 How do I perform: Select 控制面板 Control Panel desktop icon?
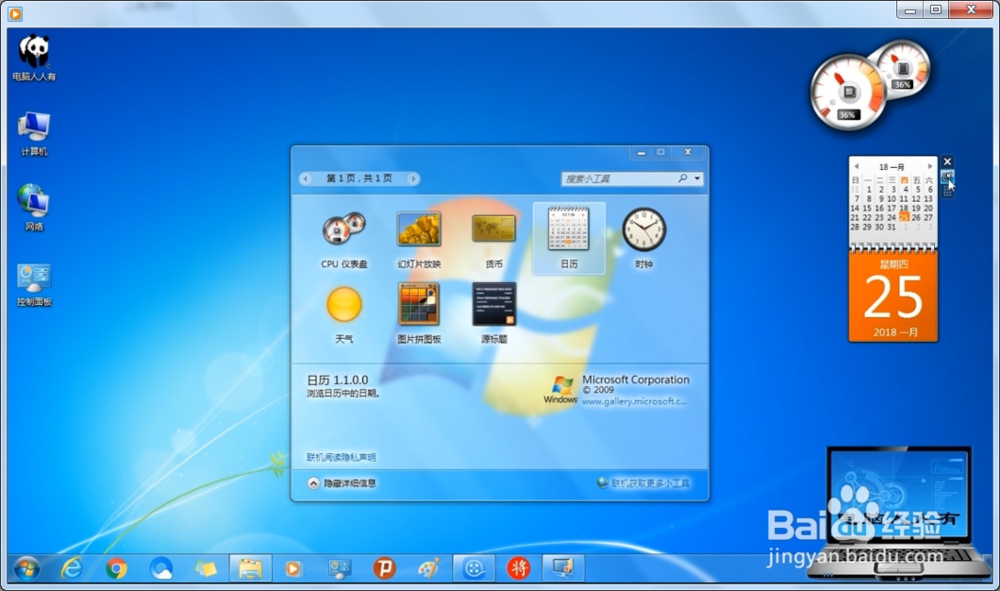[34, 285]
